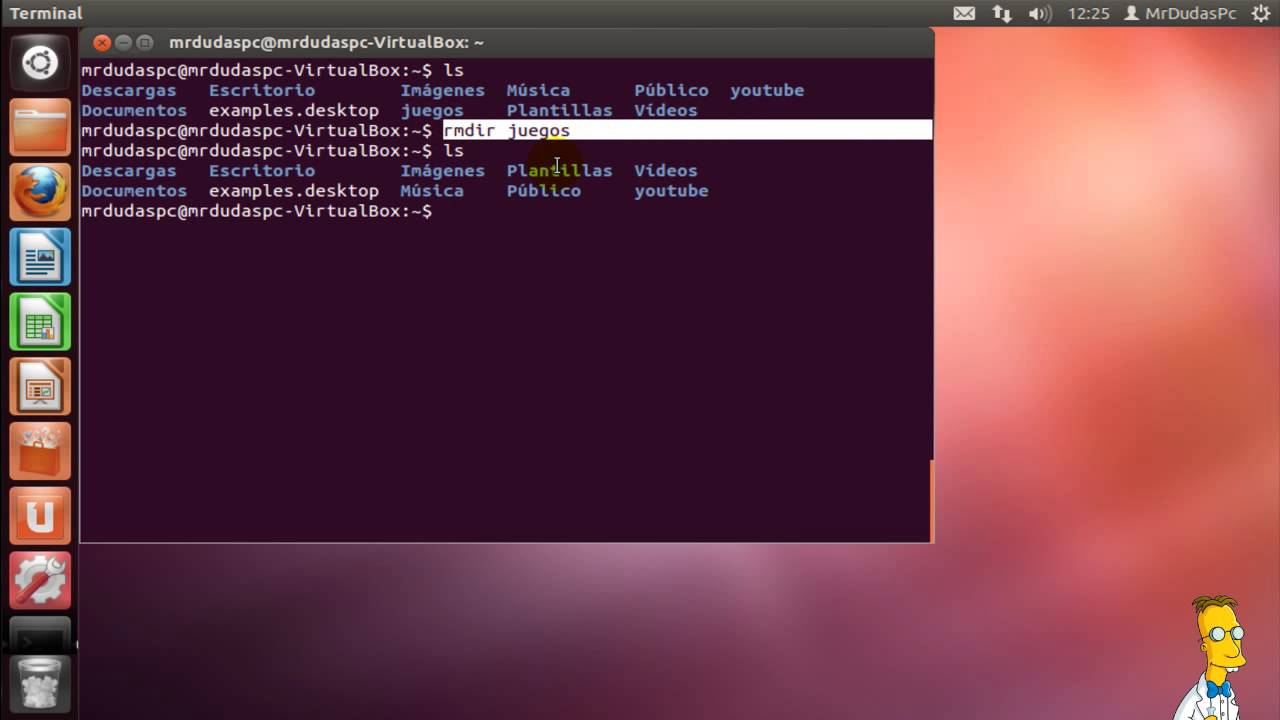The width and height of the screenshot is (1280, 720).
Task: Click 'Documentos' in the listing before rmdir
Action: click(134, 110)
